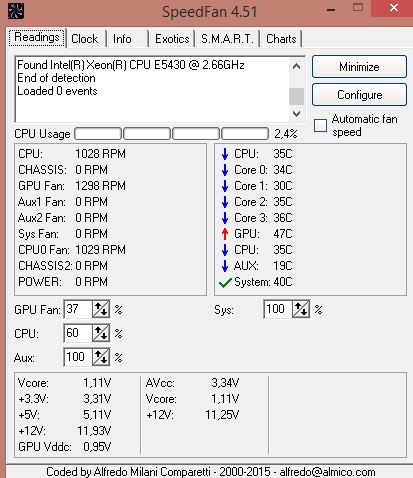Click the log scrollbar thumb
413x478 pixels.
(296, 96)
